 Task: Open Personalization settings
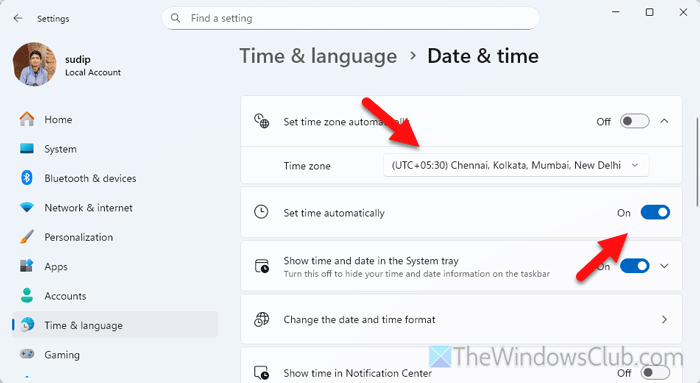point(115,237)
